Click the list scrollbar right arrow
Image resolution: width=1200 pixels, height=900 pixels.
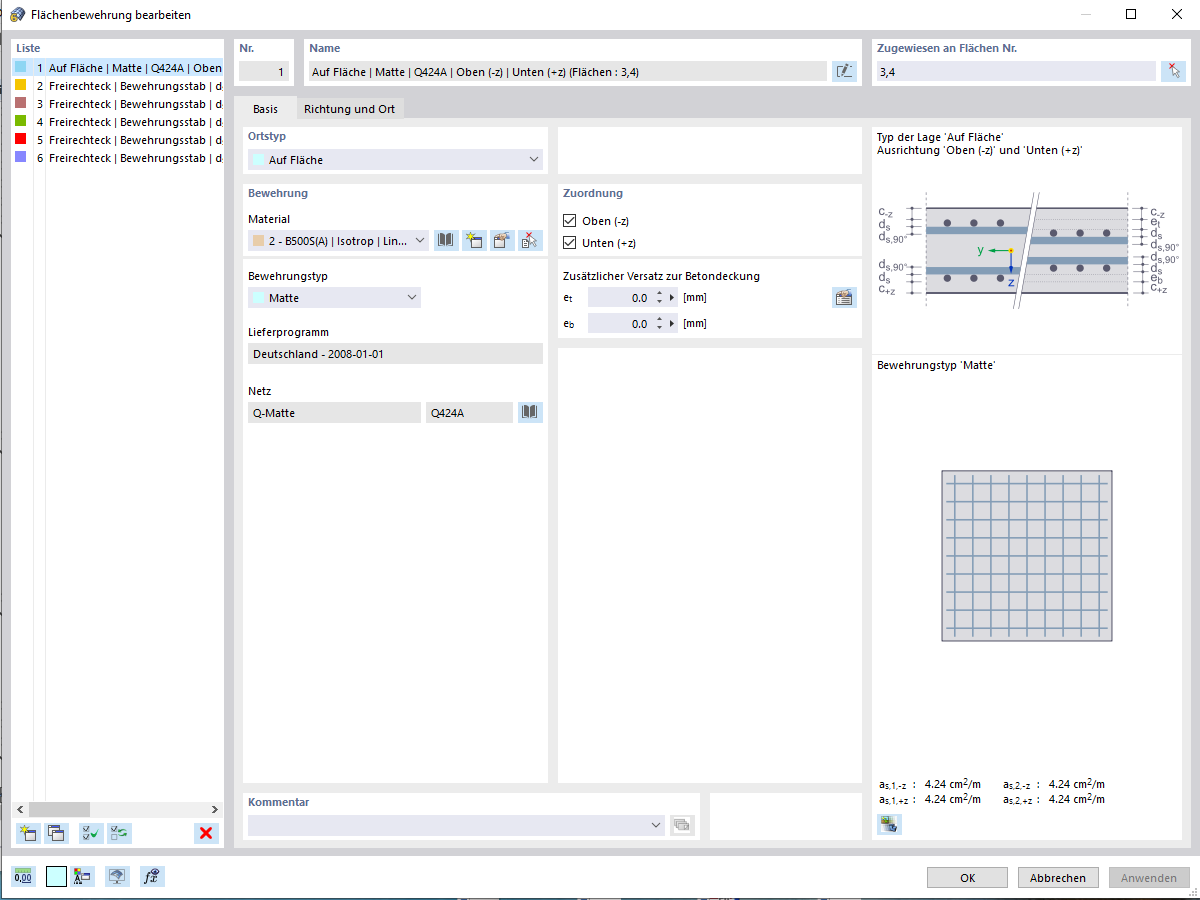214,809
